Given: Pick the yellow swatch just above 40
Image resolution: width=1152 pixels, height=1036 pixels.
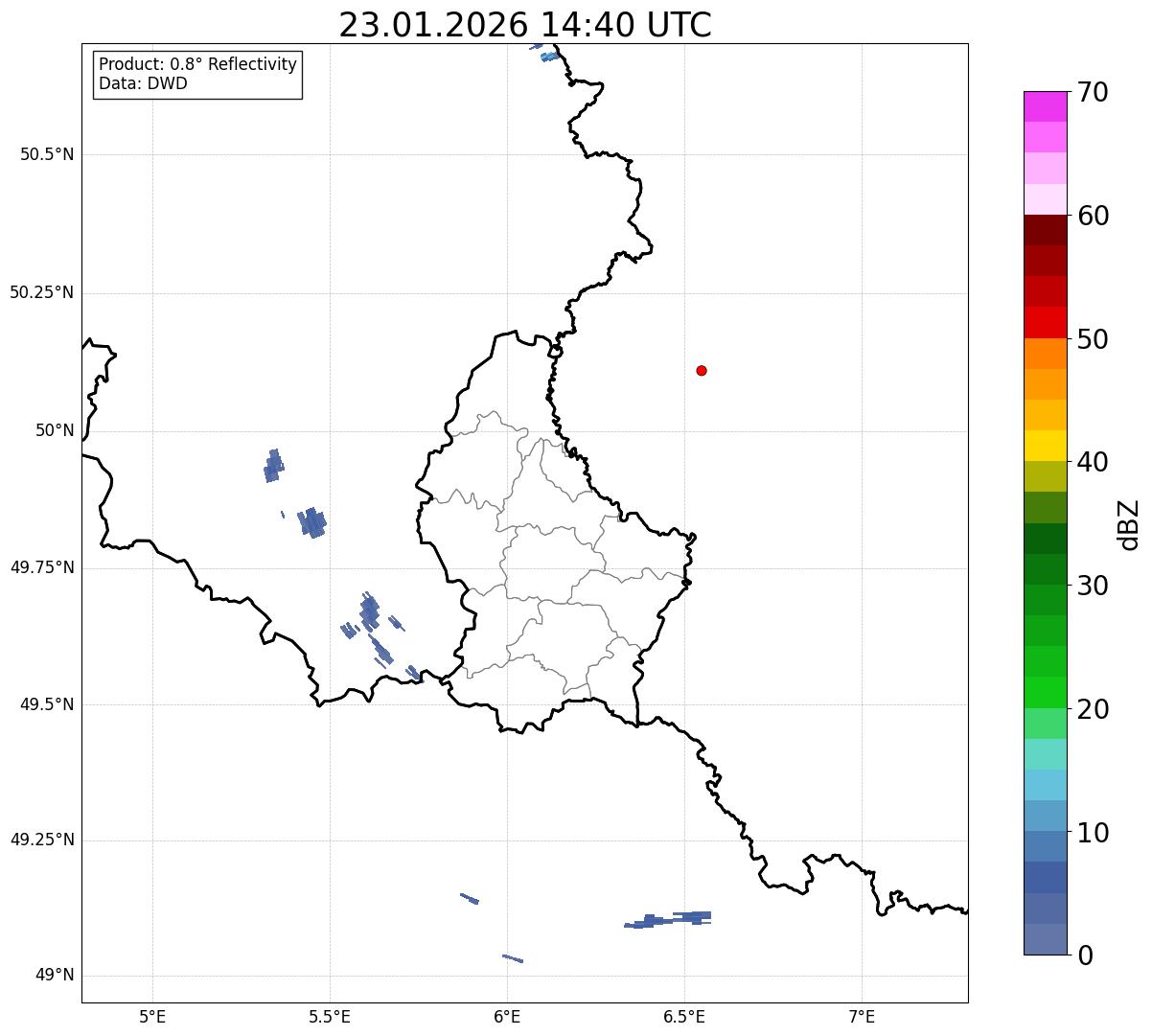Looking at the screenshot, I should tap(1045, 446).
